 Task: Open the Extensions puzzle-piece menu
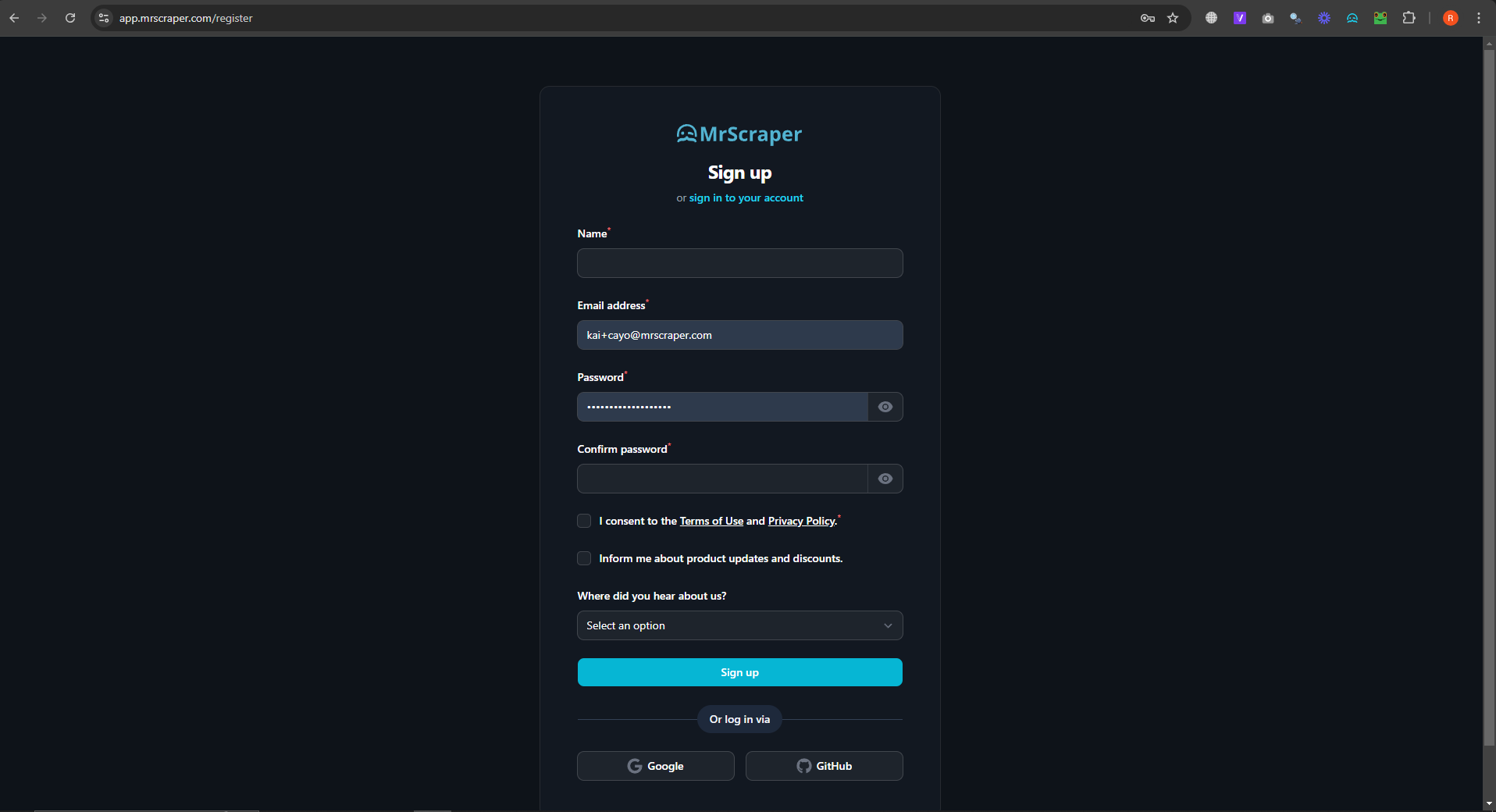pos(1409,18)
